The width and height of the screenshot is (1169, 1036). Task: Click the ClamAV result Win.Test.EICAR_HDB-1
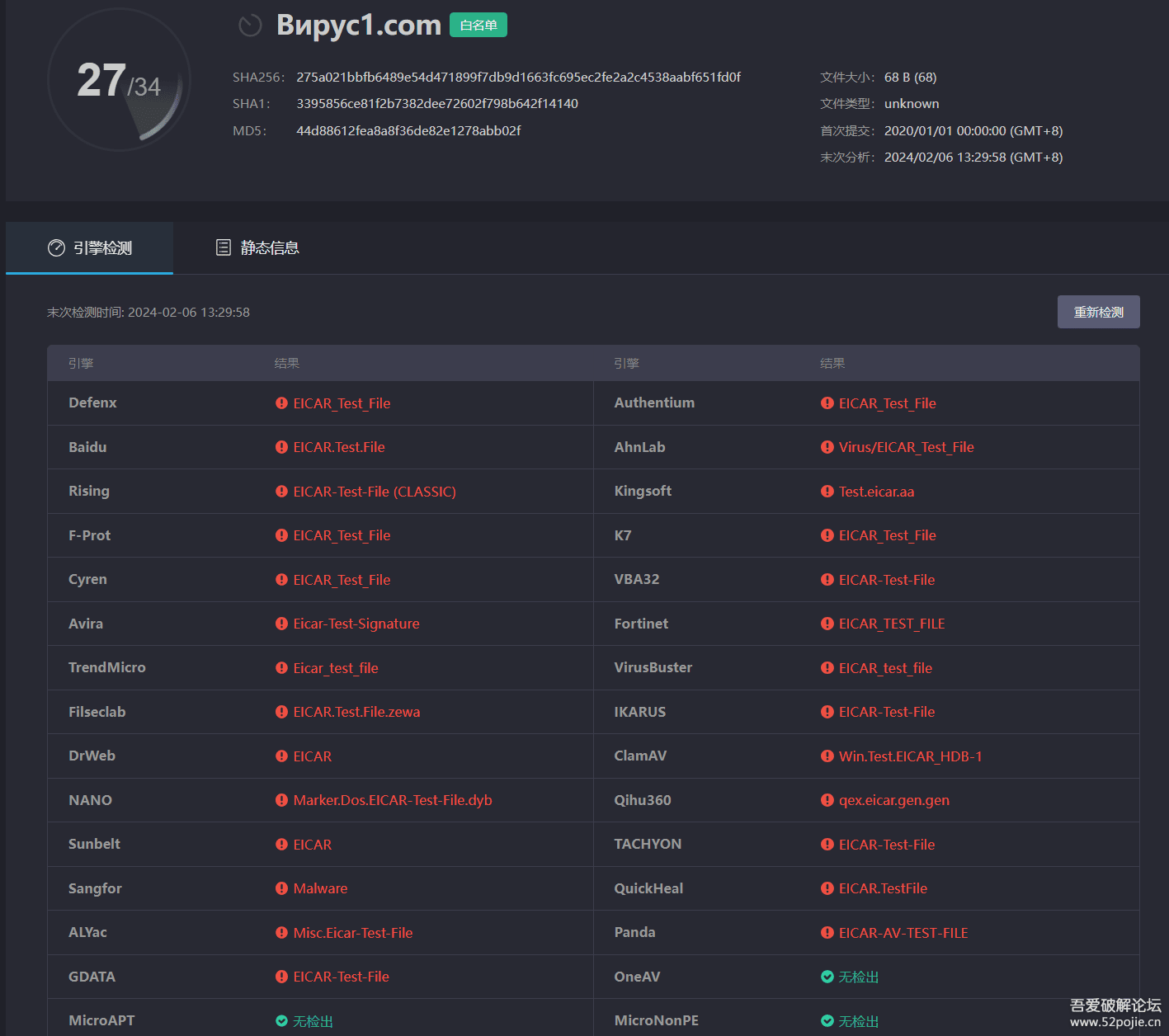pyautogui.click(x=911, y=756)
